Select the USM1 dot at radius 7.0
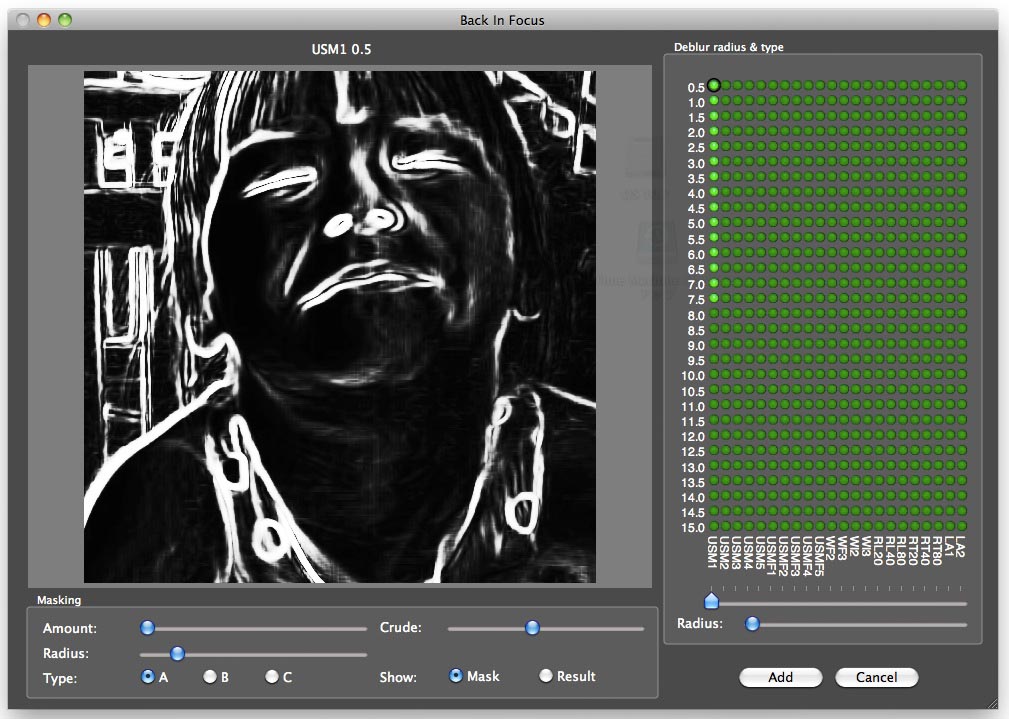 714,283
